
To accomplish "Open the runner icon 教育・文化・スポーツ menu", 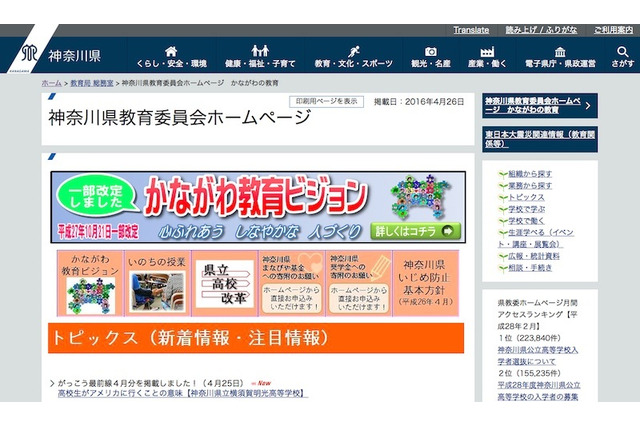I will 353,57.
